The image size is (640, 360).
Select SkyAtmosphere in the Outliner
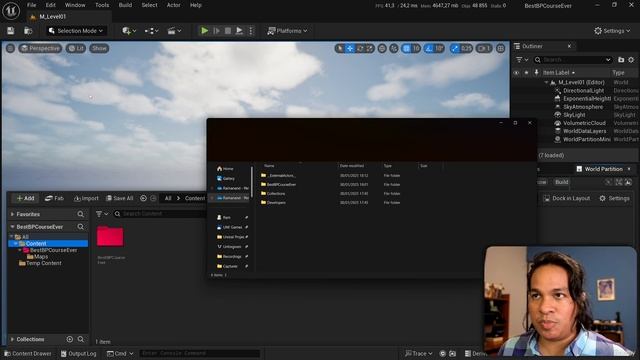(x=583, y=107)
